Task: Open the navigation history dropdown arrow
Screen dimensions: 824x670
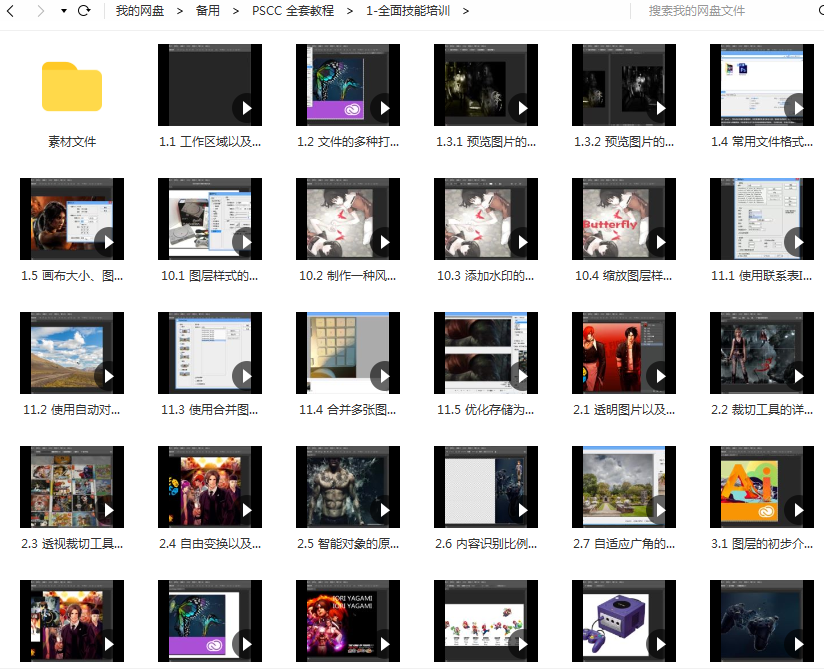Action: [x=64, y=11]
